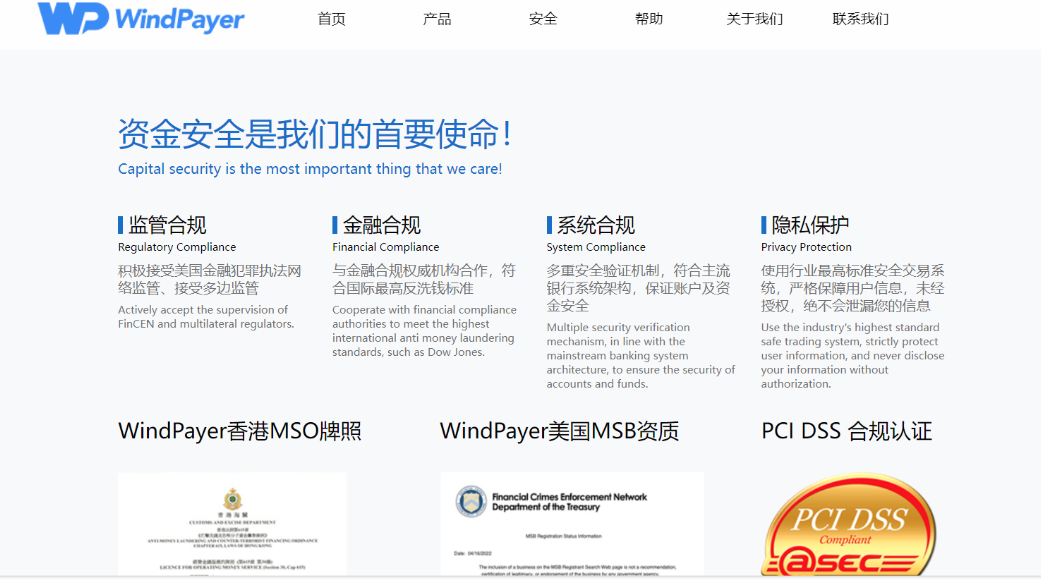Image resolution: width=1041 pixels, height=579 pixels.
Task: Click the 资金安全是我们的首要使命 headline
Action: 315,134
